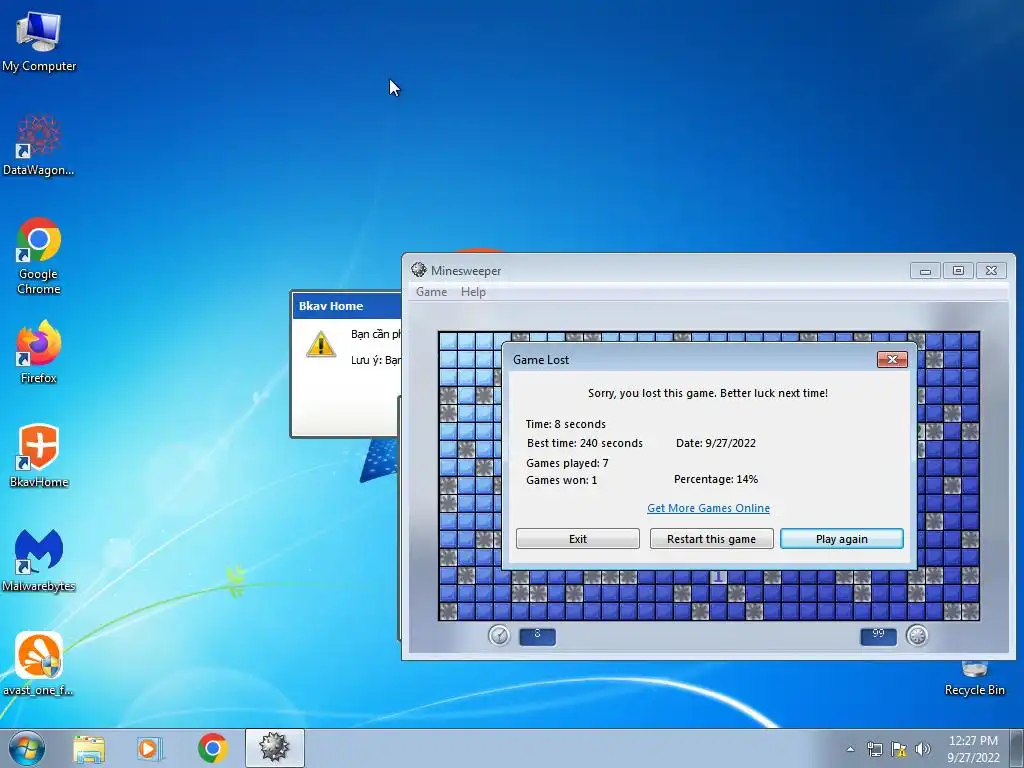Open Action Center flag icon
The height and width of the screenshot is (768, 1024).
899,749
